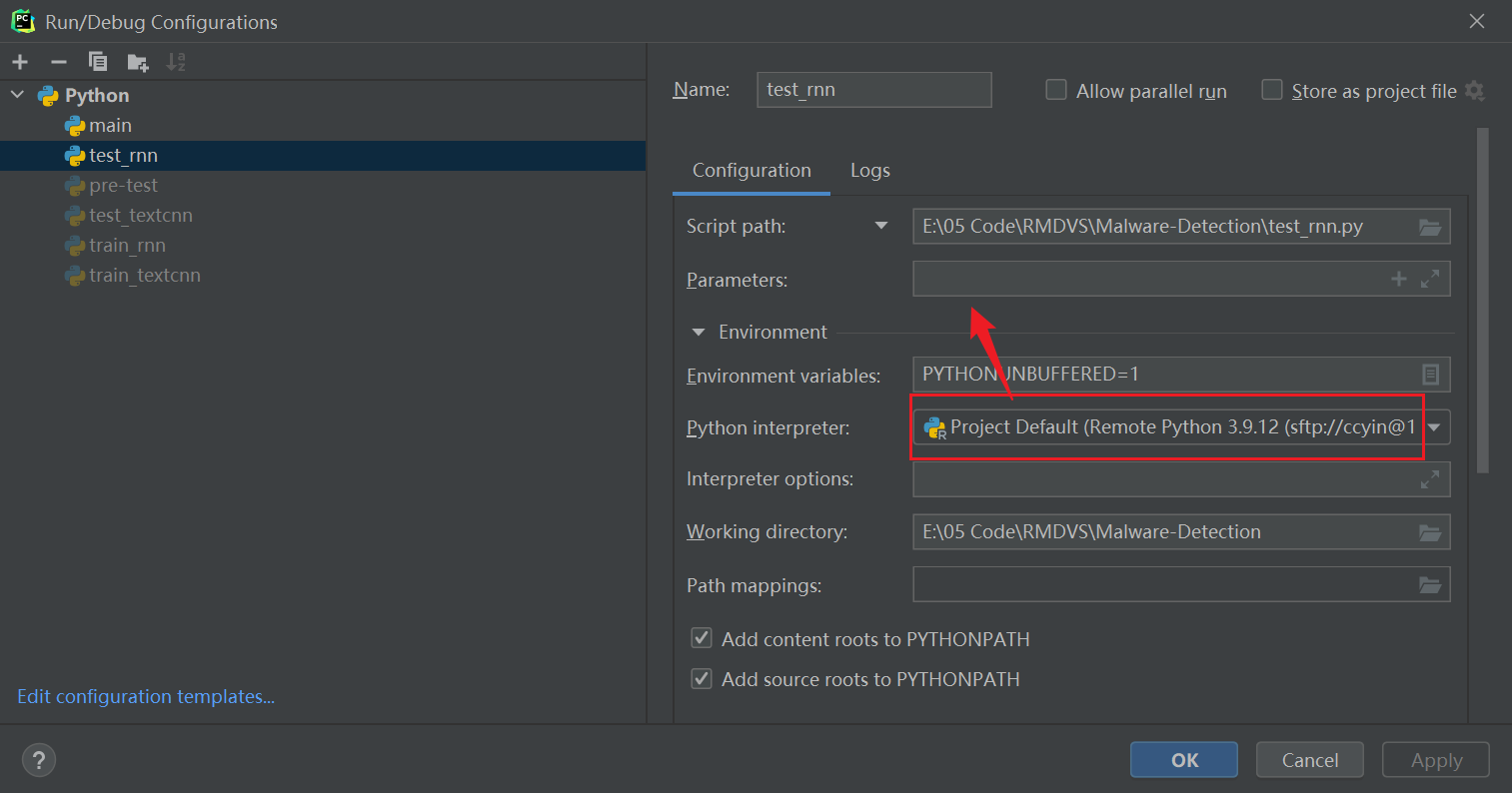The image size is (1512, 793).
Task: Click OK to save configuration
Action: click(1184, 760)
